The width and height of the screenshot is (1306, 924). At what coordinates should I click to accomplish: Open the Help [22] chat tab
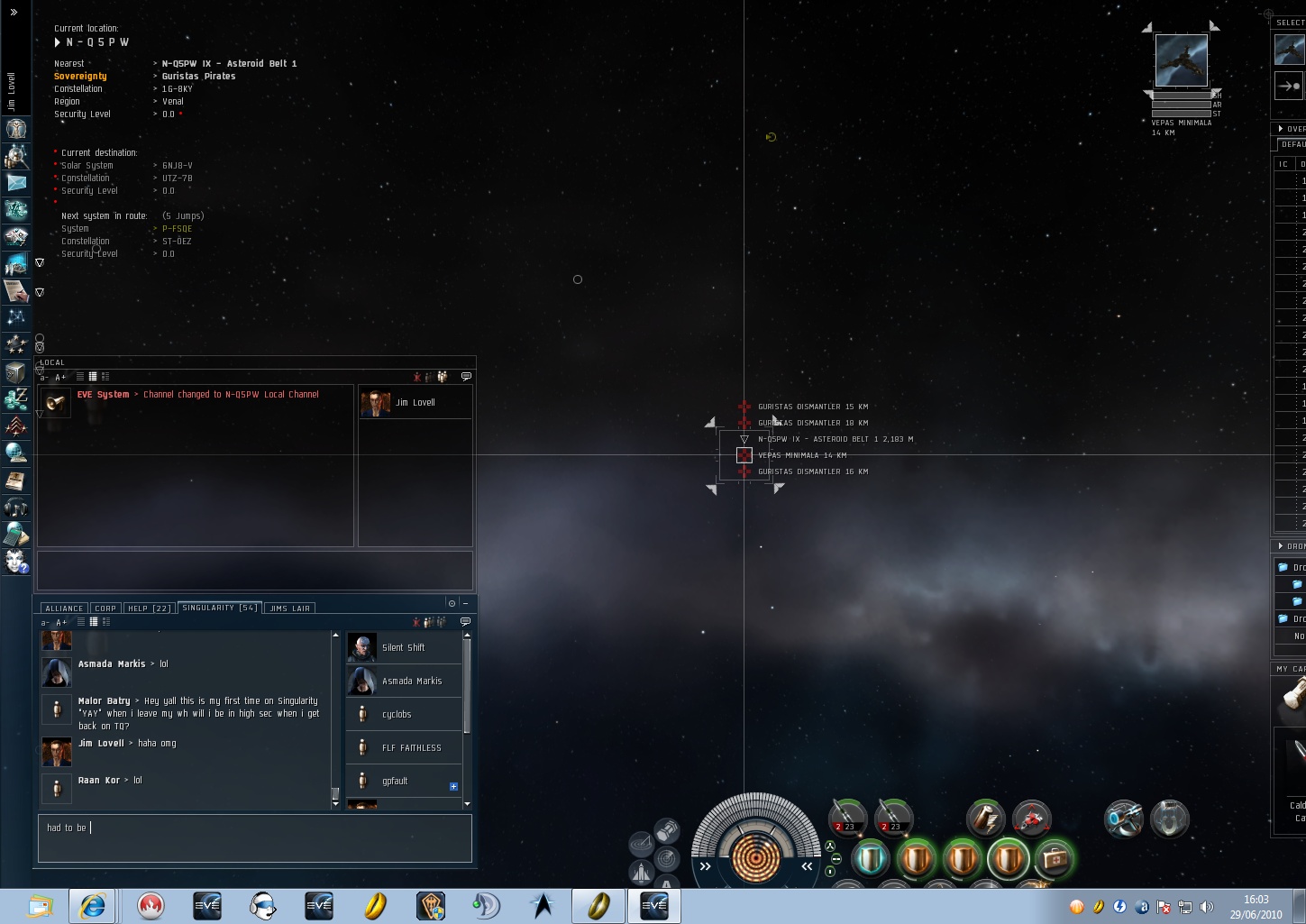(150, 608)
